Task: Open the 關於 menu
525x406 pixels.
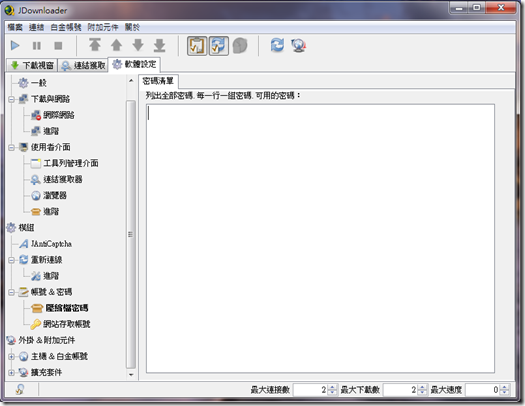Action: (x=132, y=27)
